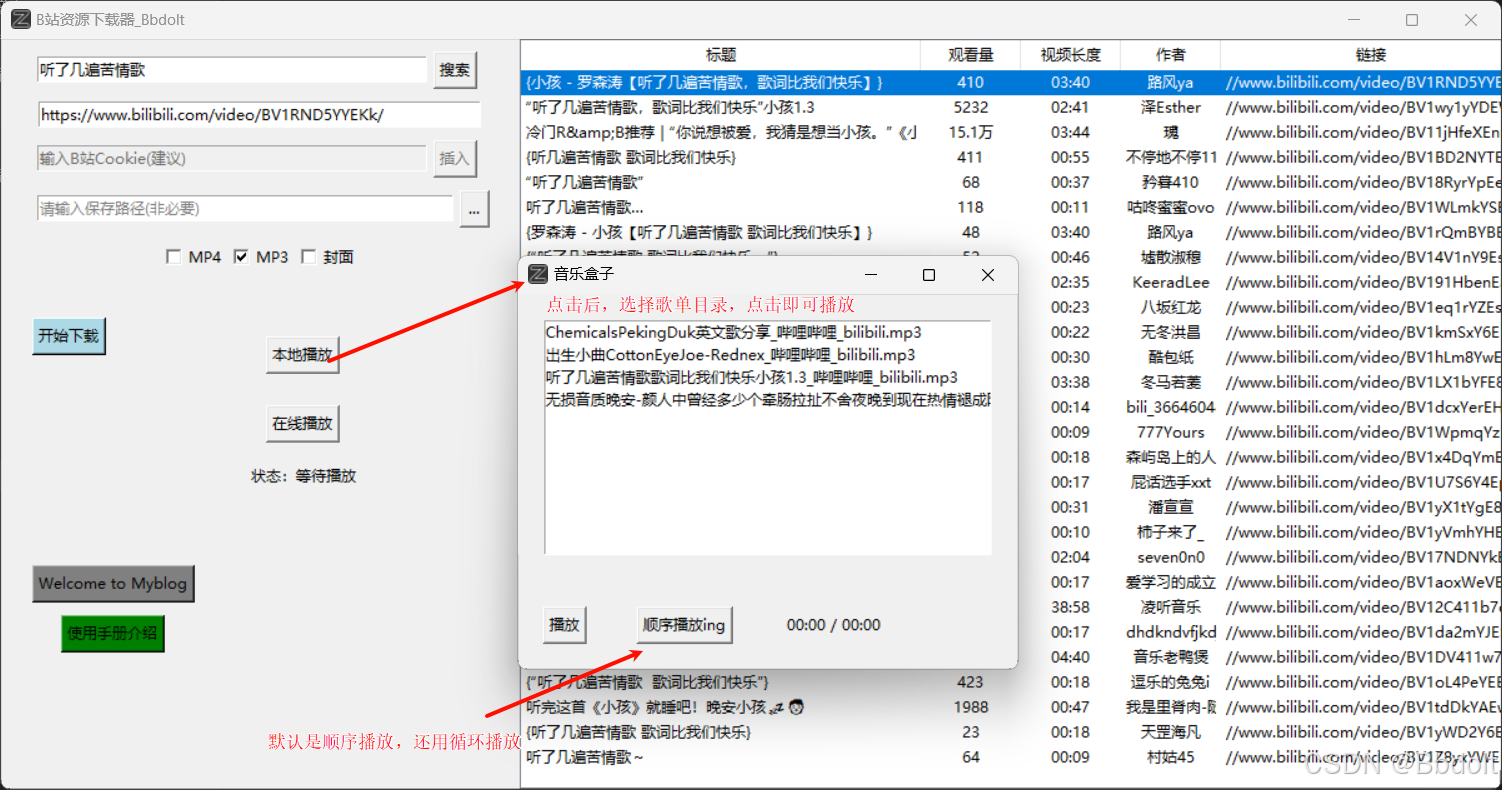Maximize the 音乐盒子 window
1502x790 pixels.
[x=929, y=275]
